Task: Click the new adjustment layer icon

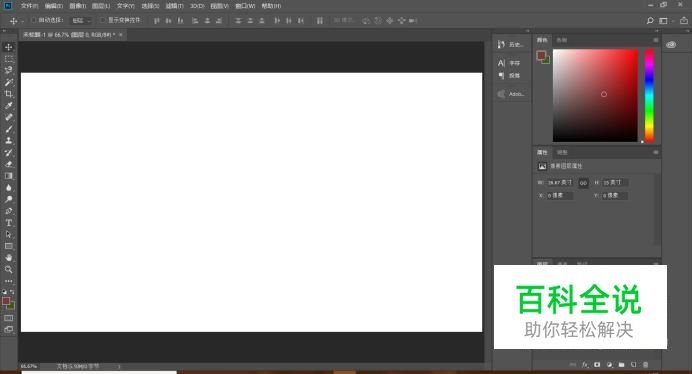Action: point(609,365)
